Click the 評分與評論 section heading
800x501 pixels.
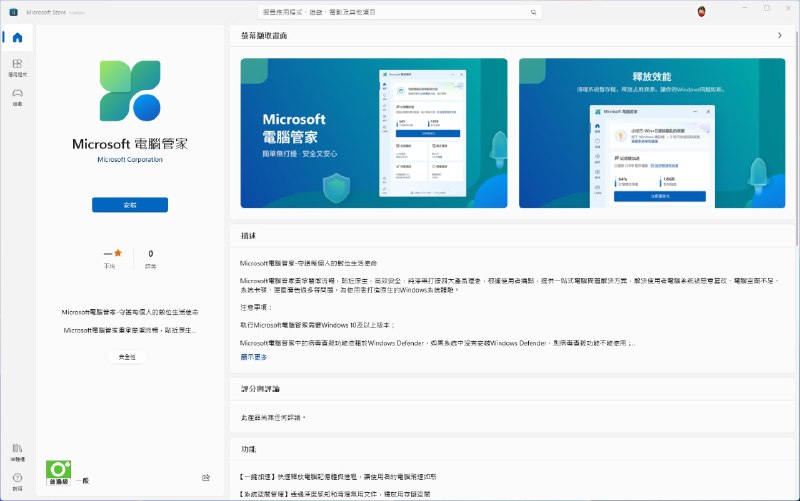(260, 389)
